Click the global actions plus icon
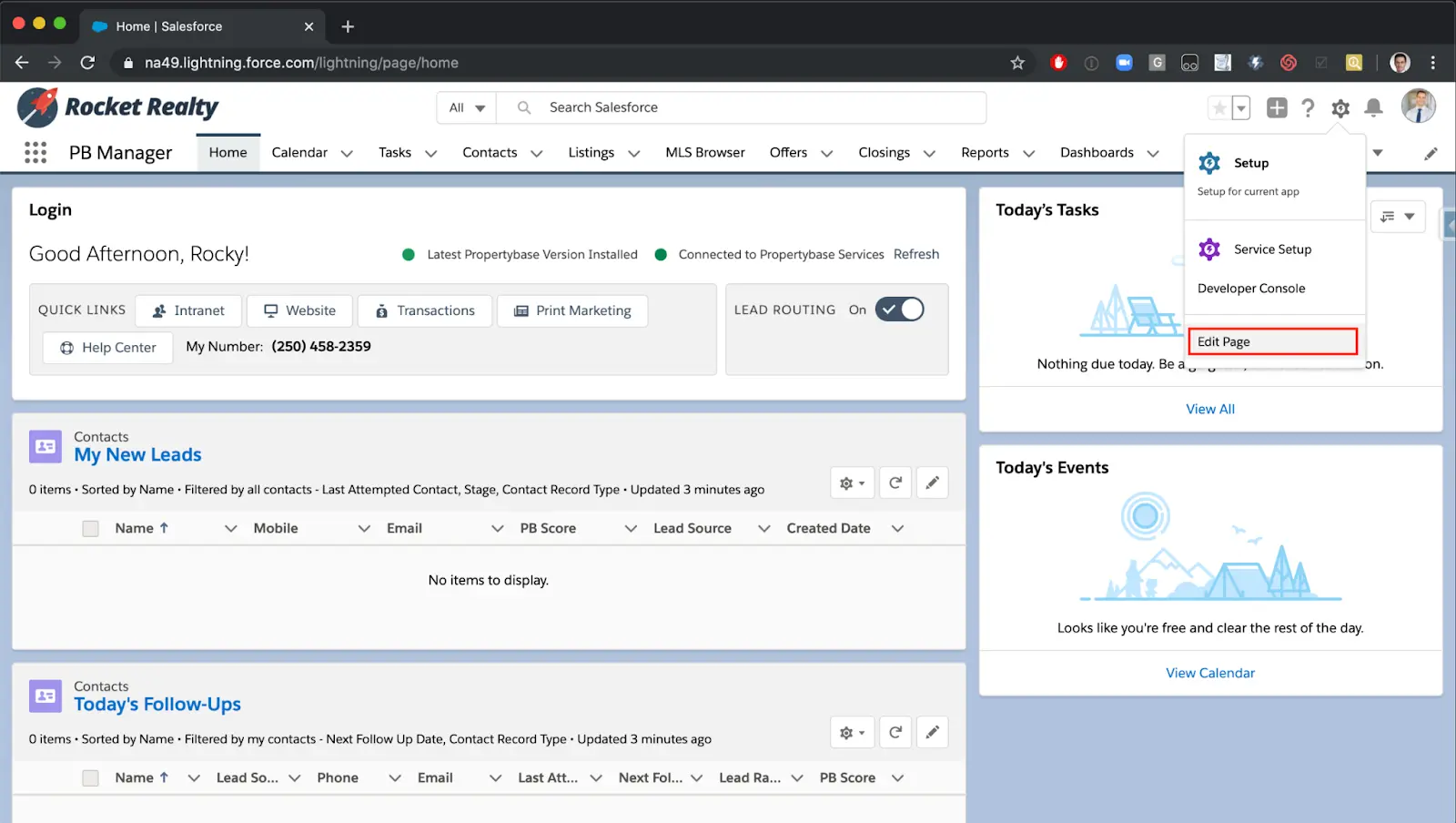 1277,107
